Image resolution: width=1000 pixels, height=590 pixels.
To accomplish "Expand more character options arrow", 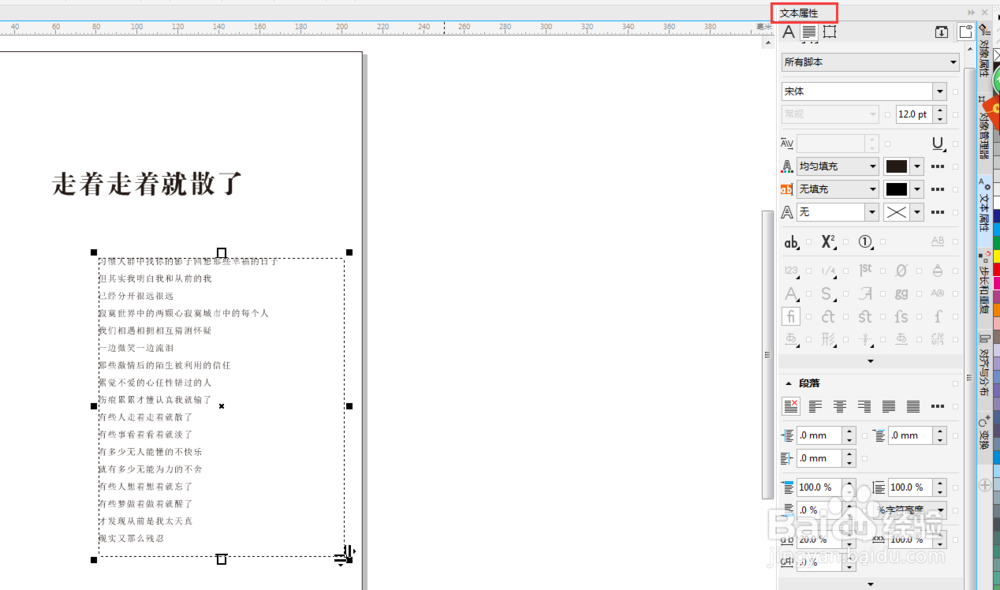I will point(871,361).
